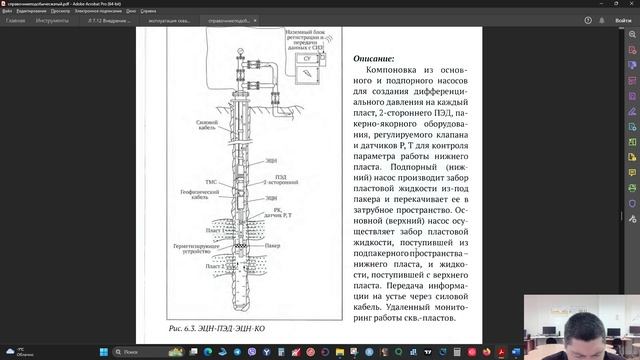Open the purple document tool icon in the right panel
The height and width of the screenshot is (360, 640).
click(x=632, y=96)
